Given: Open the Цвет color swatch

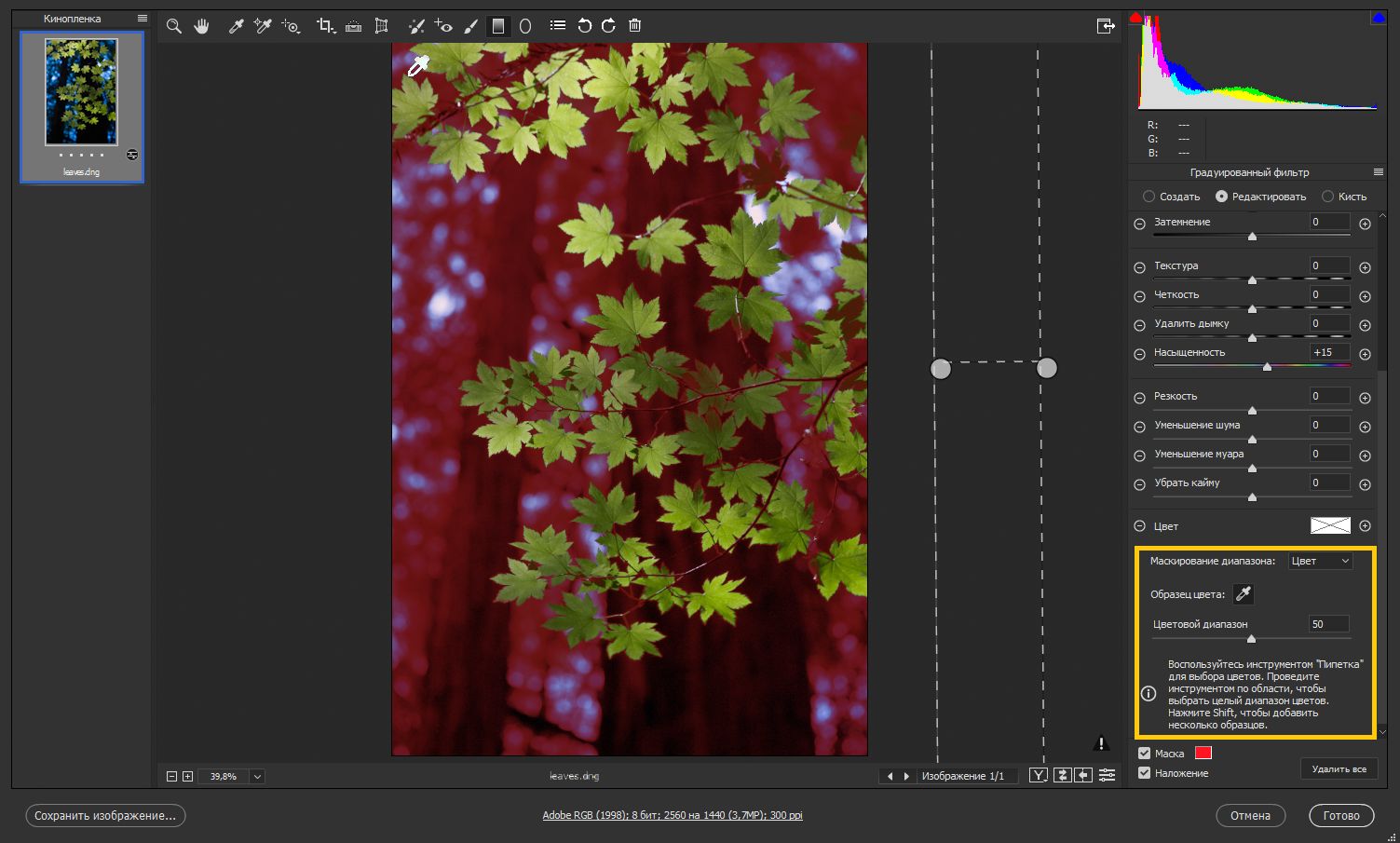Looking at the screenshot, I should (1330, 525).
